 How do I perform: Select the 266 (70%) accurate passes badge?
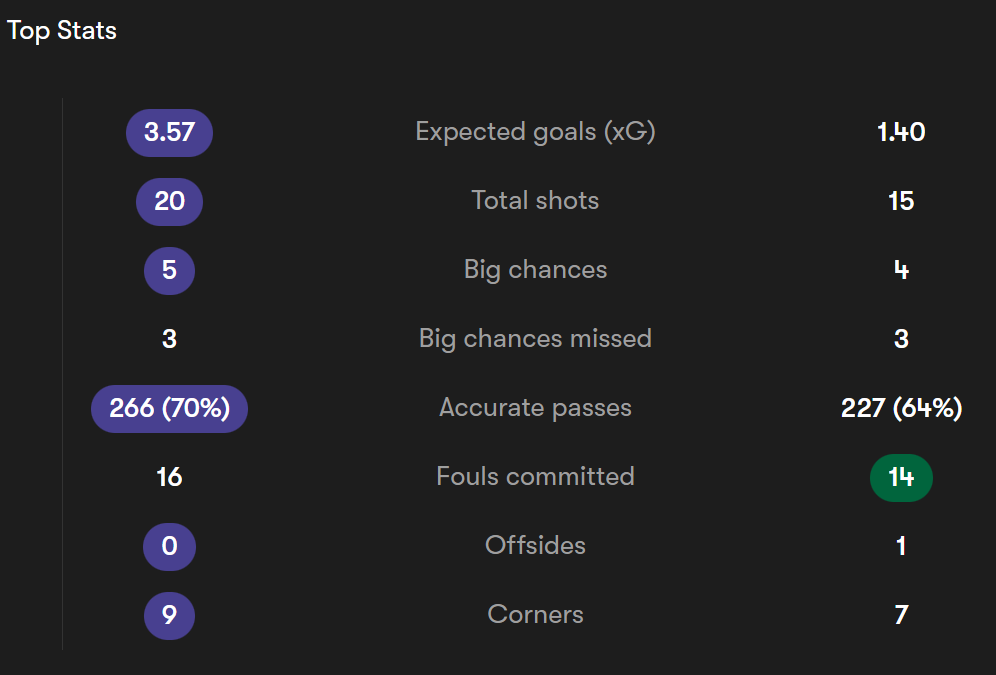pos(169,408)
